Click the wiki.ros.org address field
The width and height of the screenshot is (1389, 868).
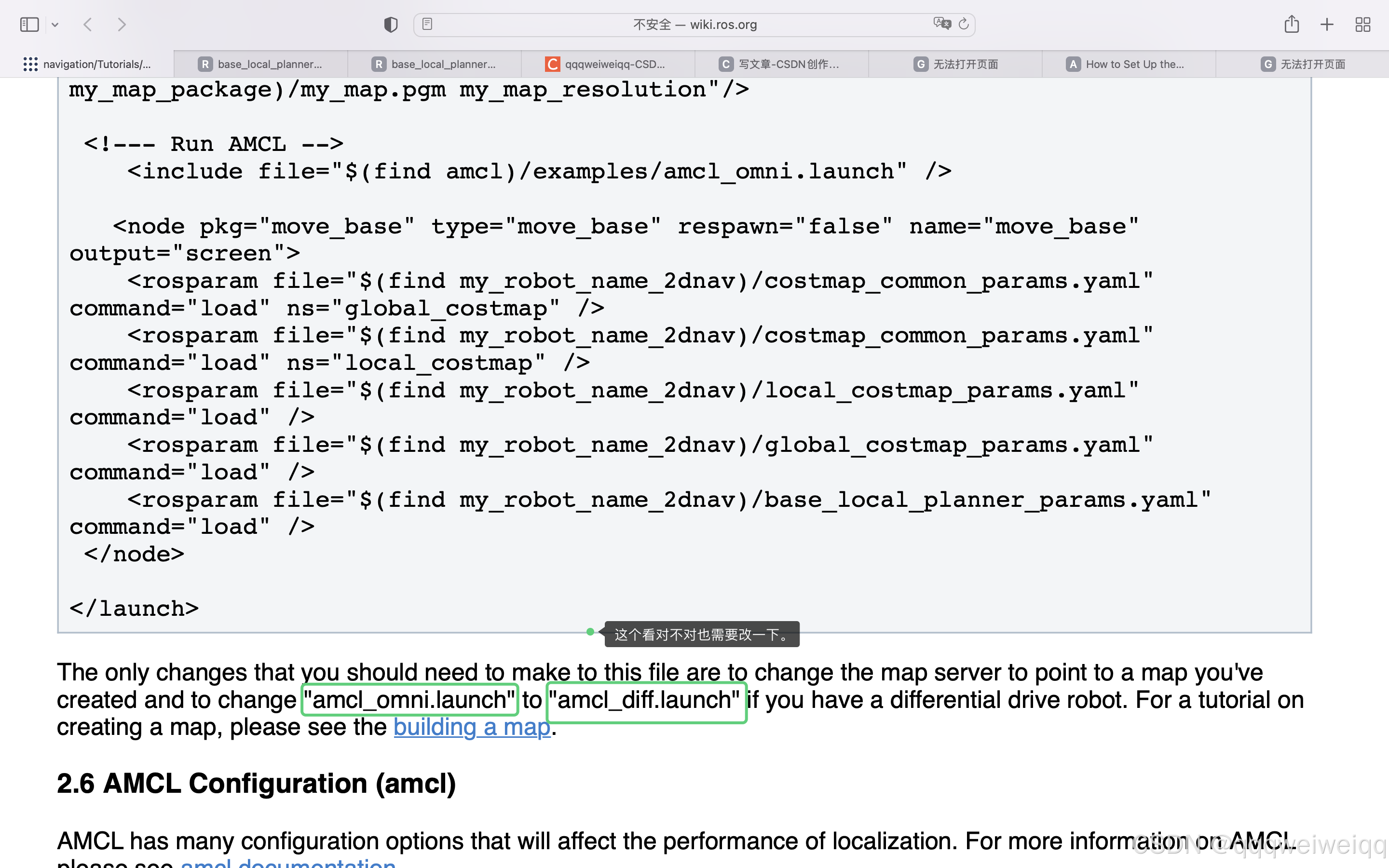click(x=694, y=25)
